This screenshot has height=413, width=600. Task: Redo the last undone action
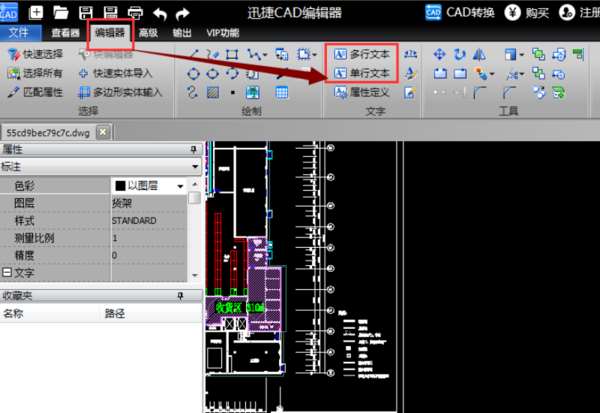click(x=183, y=14)
